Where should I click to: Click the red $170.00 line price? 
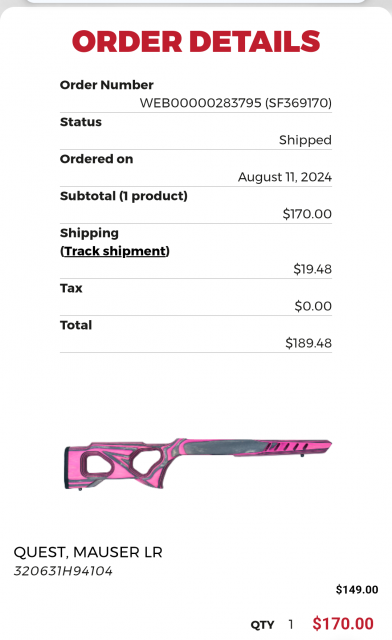coord(343,624)
